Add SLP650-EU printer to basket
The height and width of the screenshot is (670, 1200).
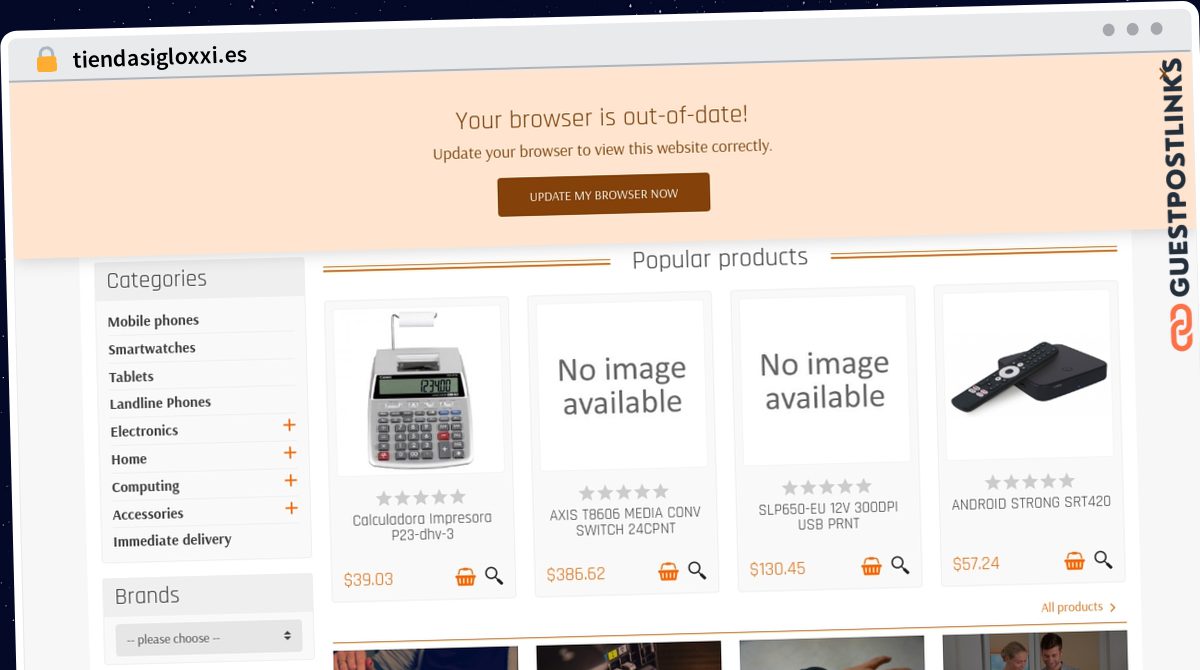click(871, 567)
